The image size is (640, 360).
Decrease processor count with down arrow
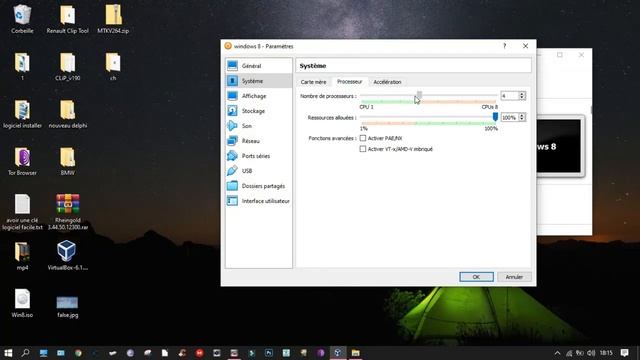click(522, 98)
